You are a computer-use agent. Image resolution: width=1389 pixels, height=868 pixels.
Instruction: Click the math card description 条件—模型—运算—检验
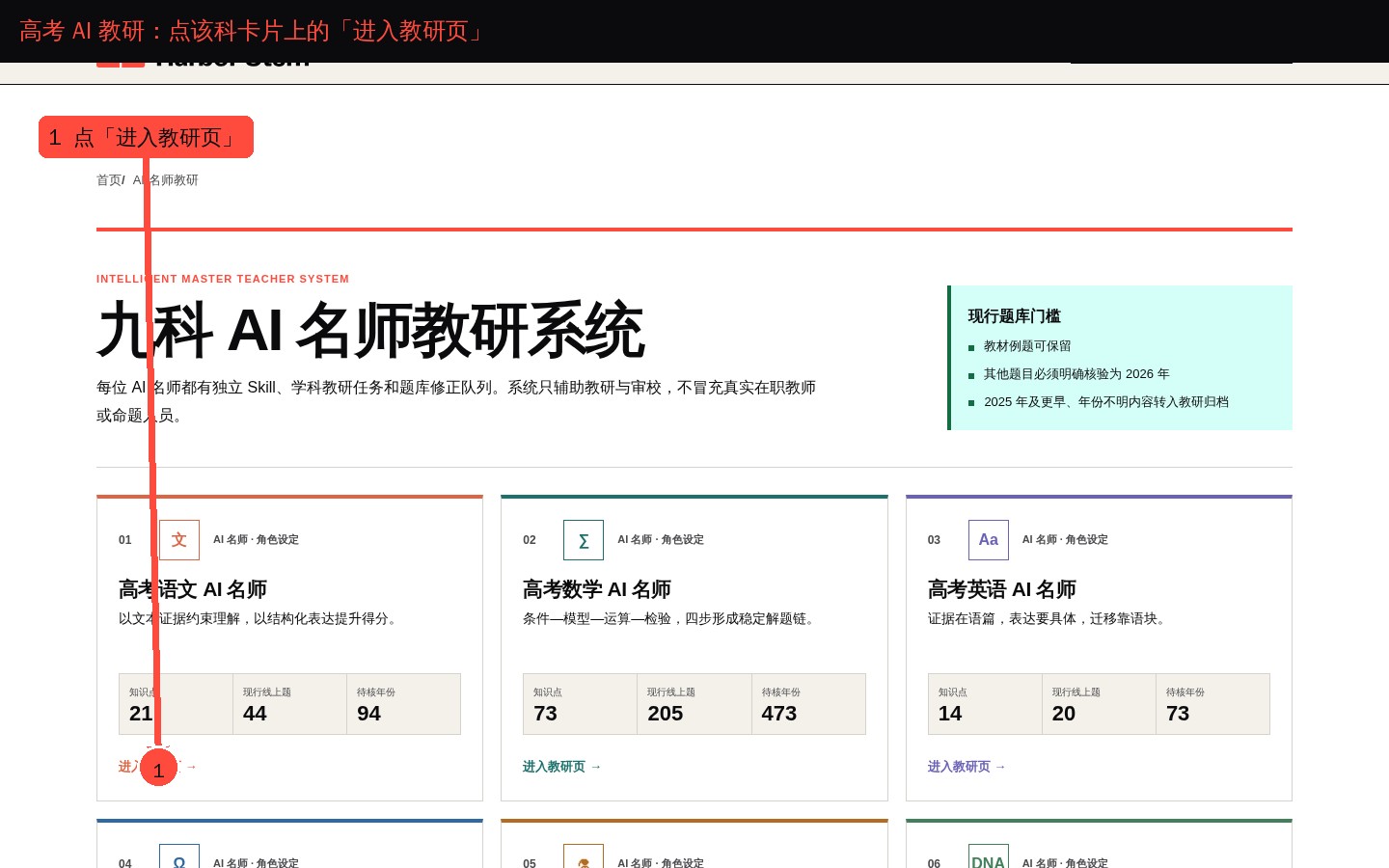[671, 619]
